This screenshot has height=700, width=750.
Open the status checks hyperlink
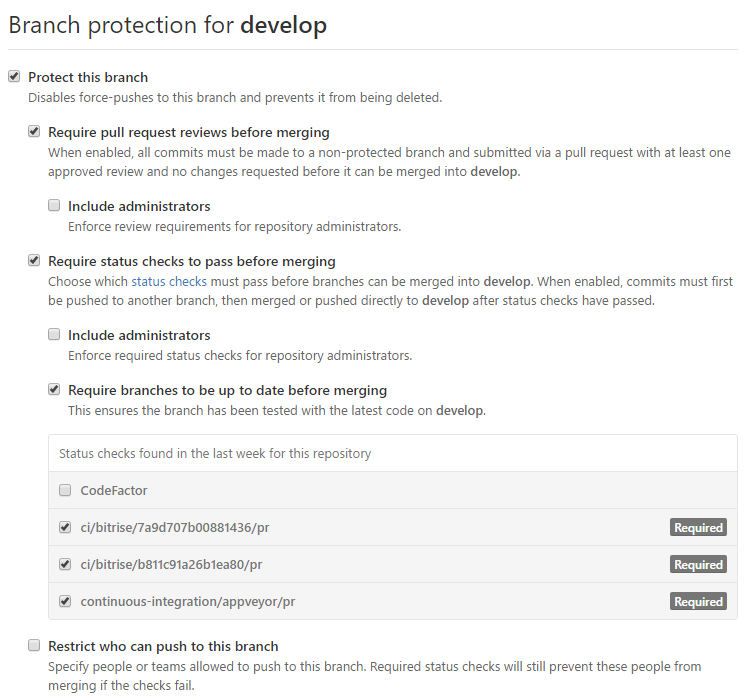[169, 282]
